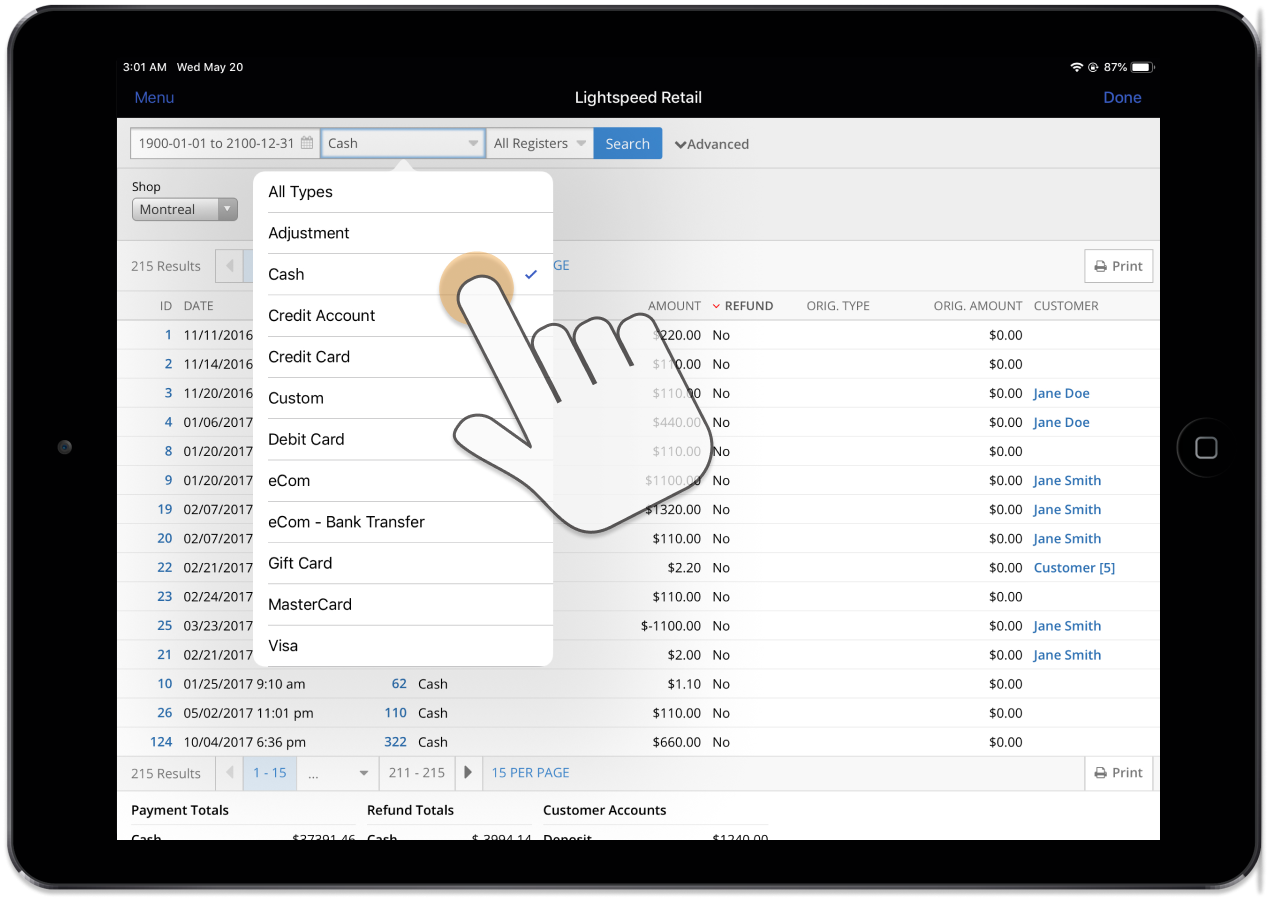Click date 10/04/2017 6:36 pm

click(x=245, y=742)
